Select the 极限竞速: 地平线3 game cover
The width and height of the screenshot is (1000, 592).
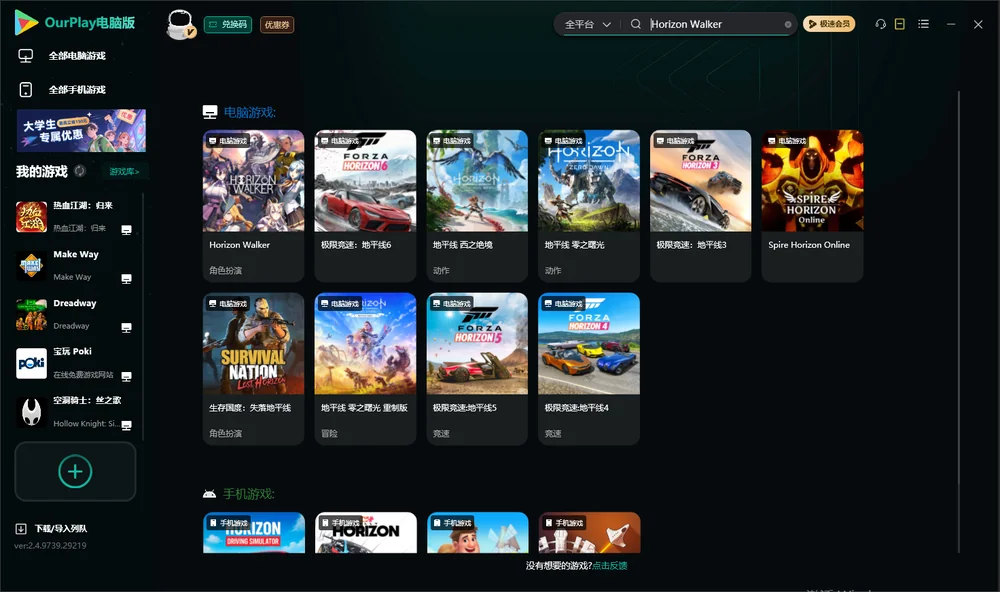click(701, 181)
